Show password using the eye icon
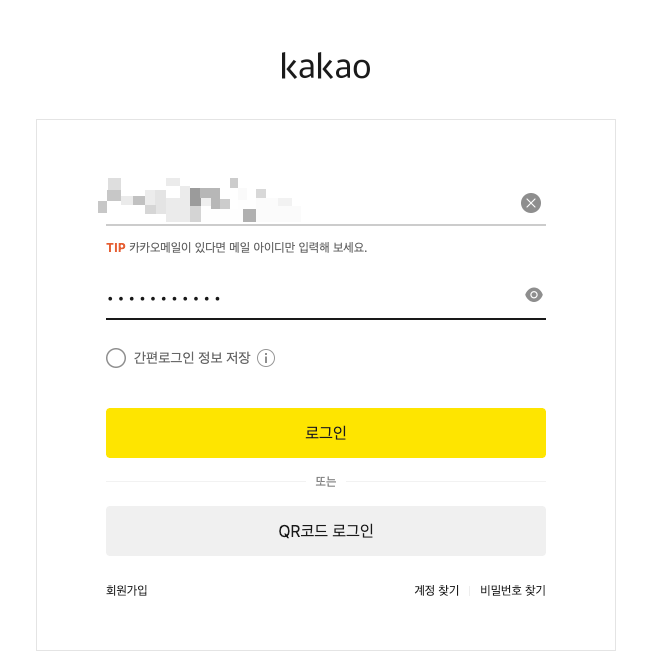Screen dimensions: 649x671 coord(533,295)
